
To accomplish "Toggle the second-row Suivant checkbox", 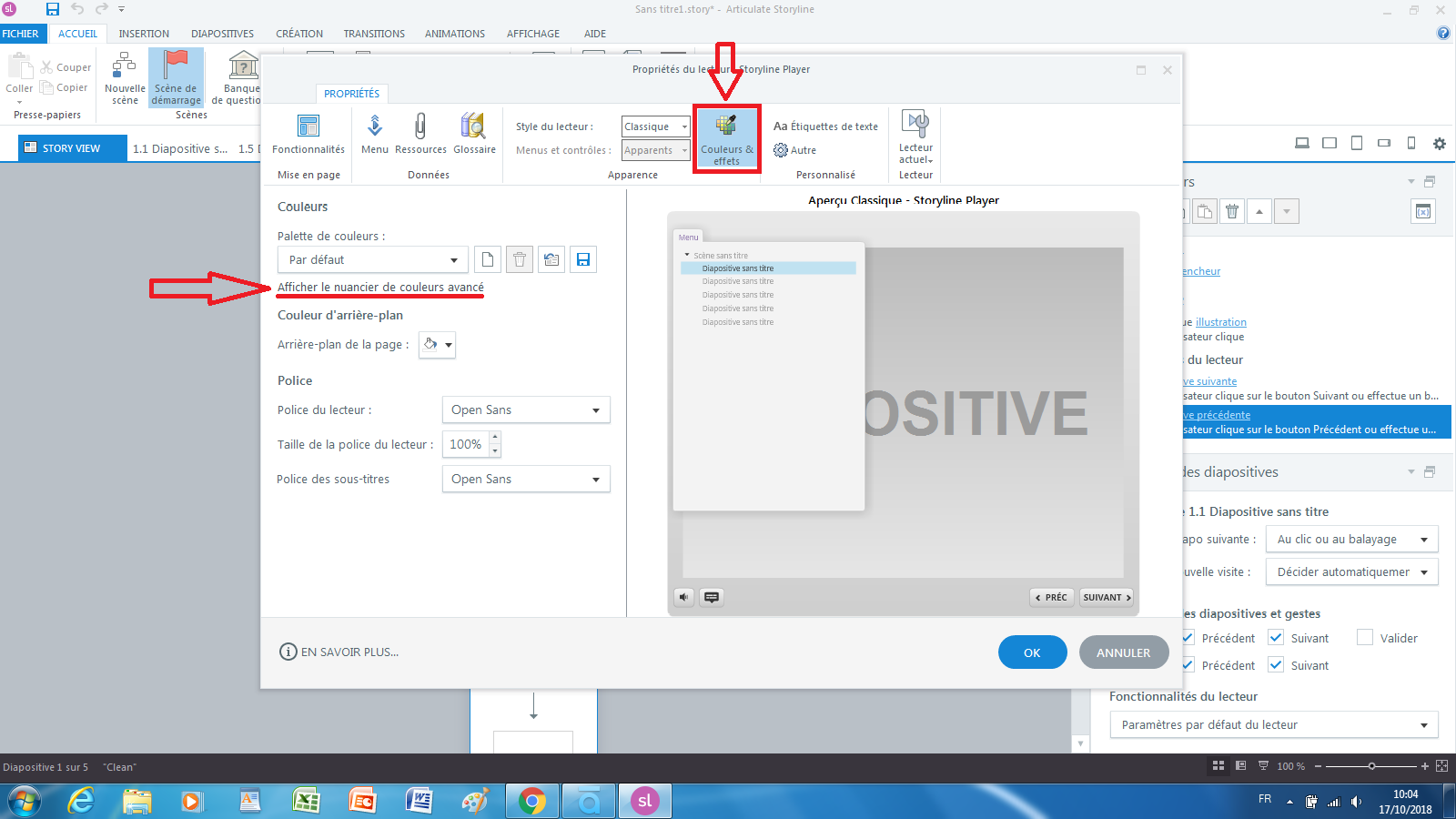I will 1276,665.
